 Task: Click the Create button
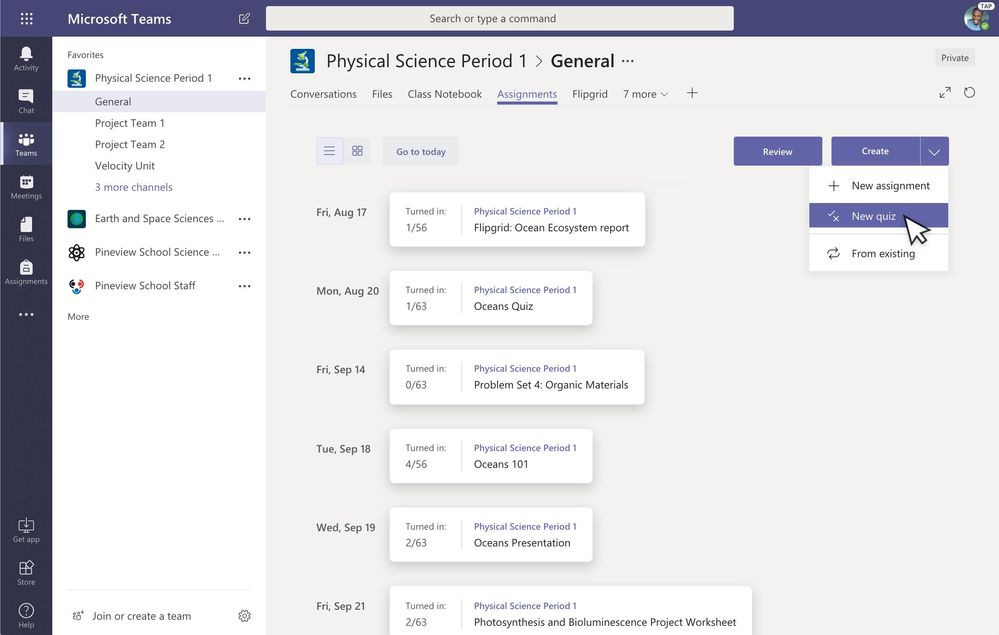pos(875,151)
